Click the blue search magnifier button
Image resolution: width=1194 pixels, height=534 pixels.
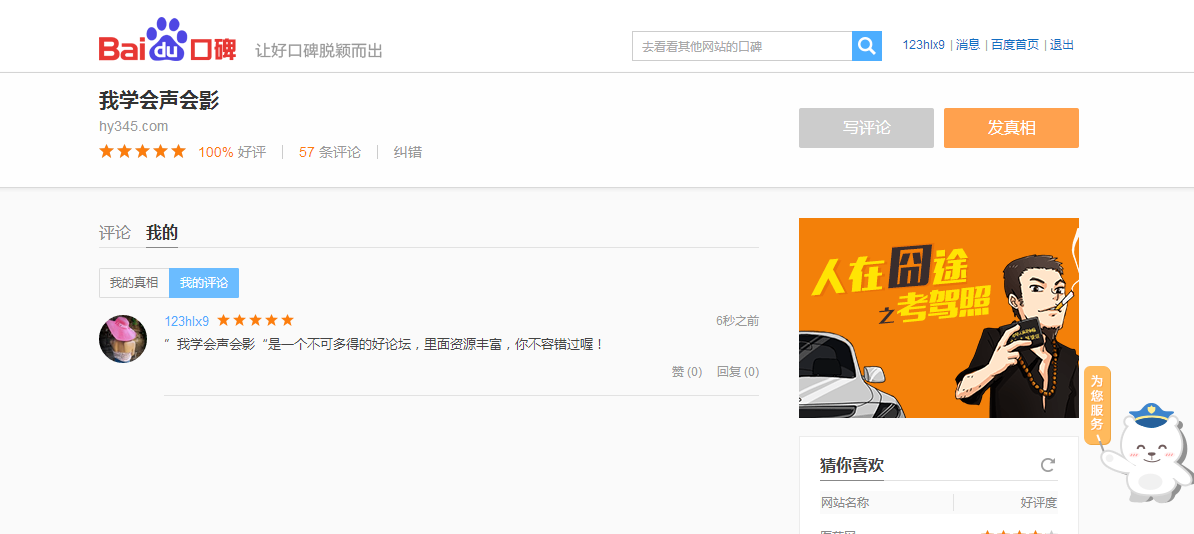tap(867, 46)
